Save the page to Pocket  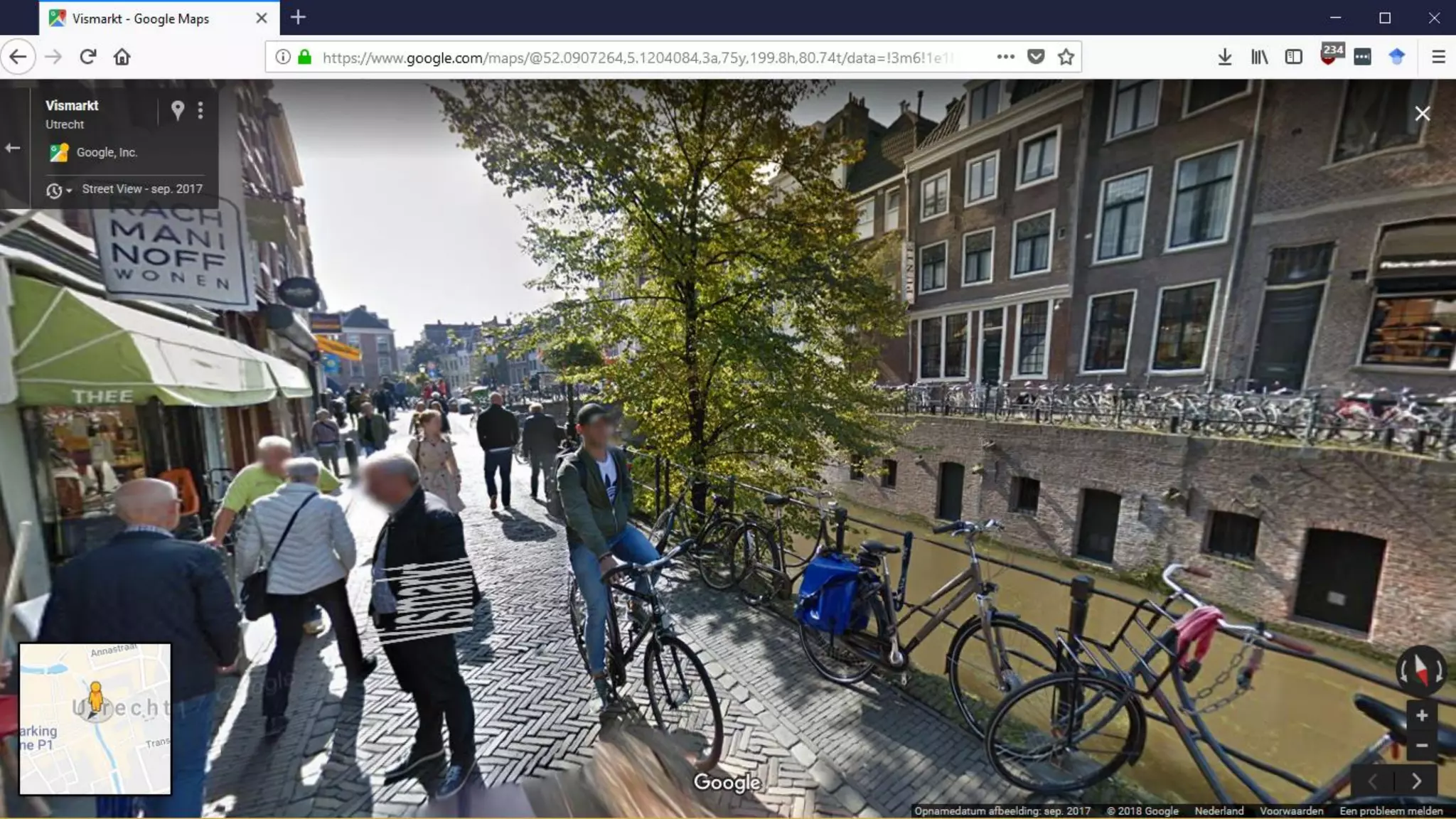[x=1036, y=57]
